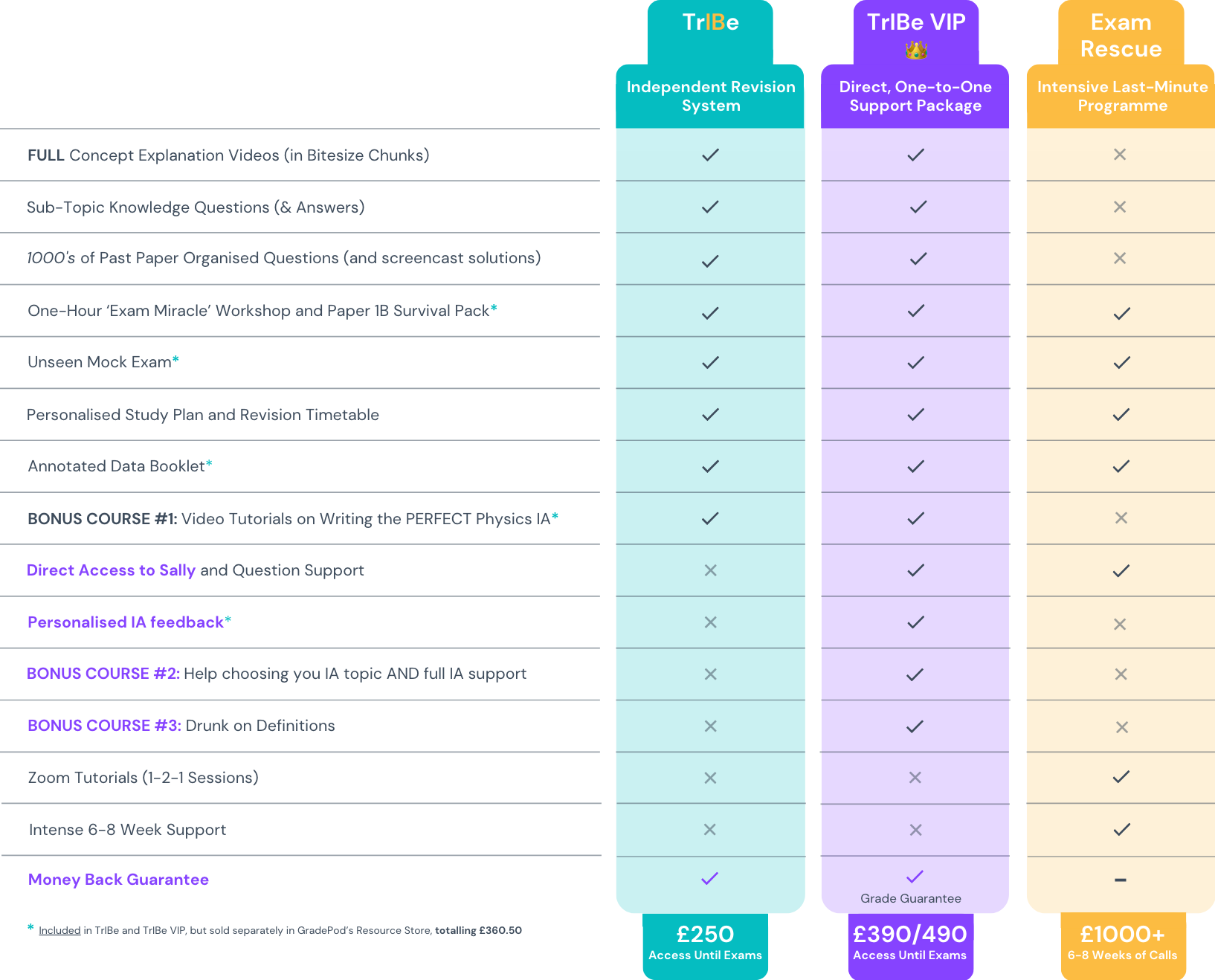Click the Money Back Guarantee label

(118, 880)
